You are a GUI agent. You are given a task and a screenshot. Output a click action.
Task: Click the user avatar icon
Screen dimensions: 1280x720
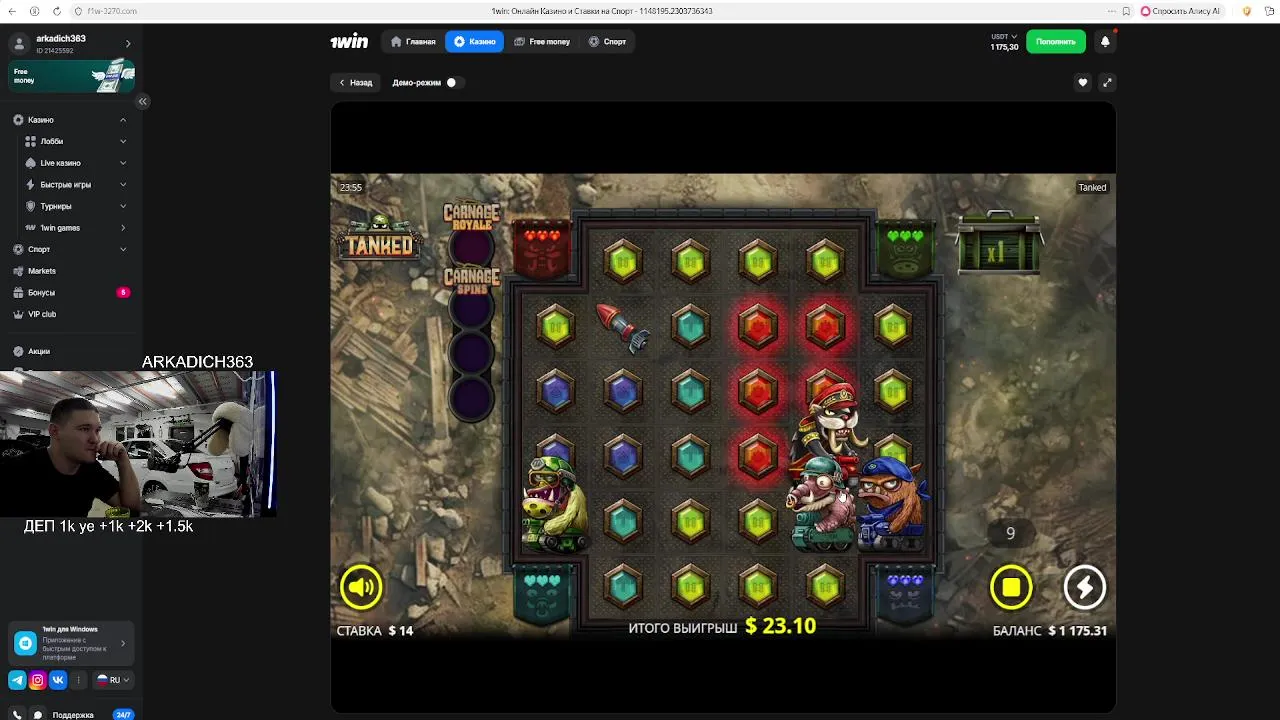[x=19, y=44]
